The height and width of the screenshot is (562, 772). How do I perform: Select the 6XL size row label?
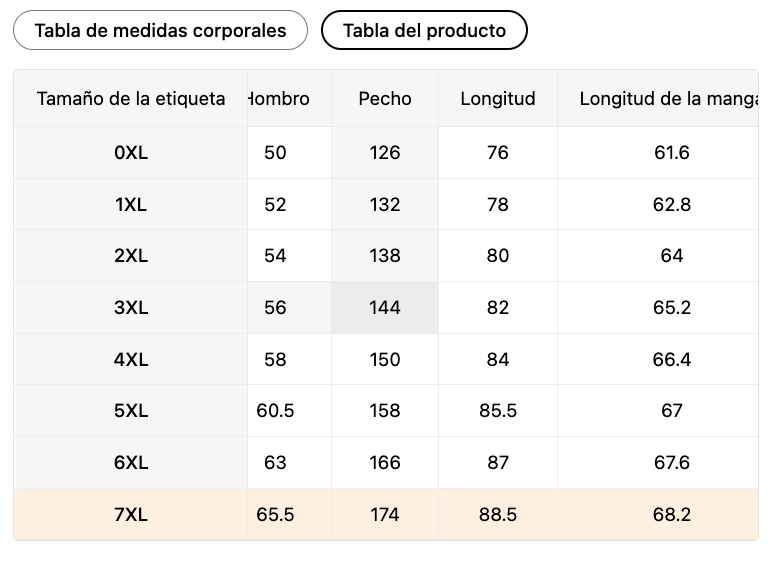click(x=131, y=463)
